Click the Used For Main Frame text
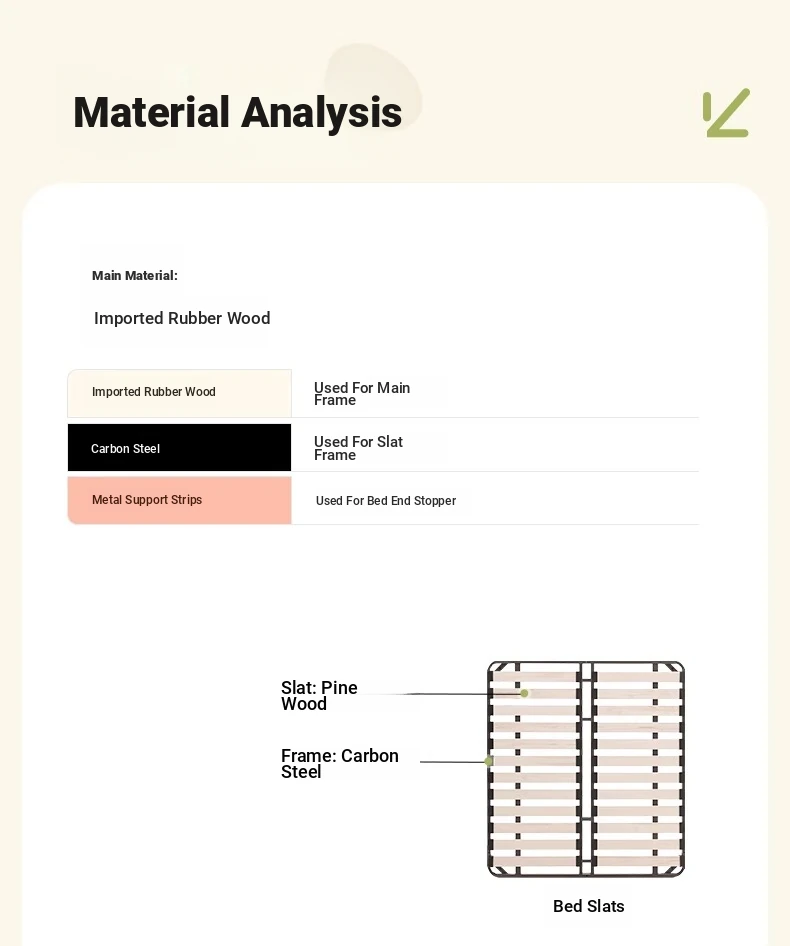790x946 pixels. click(x=362, y=393)
